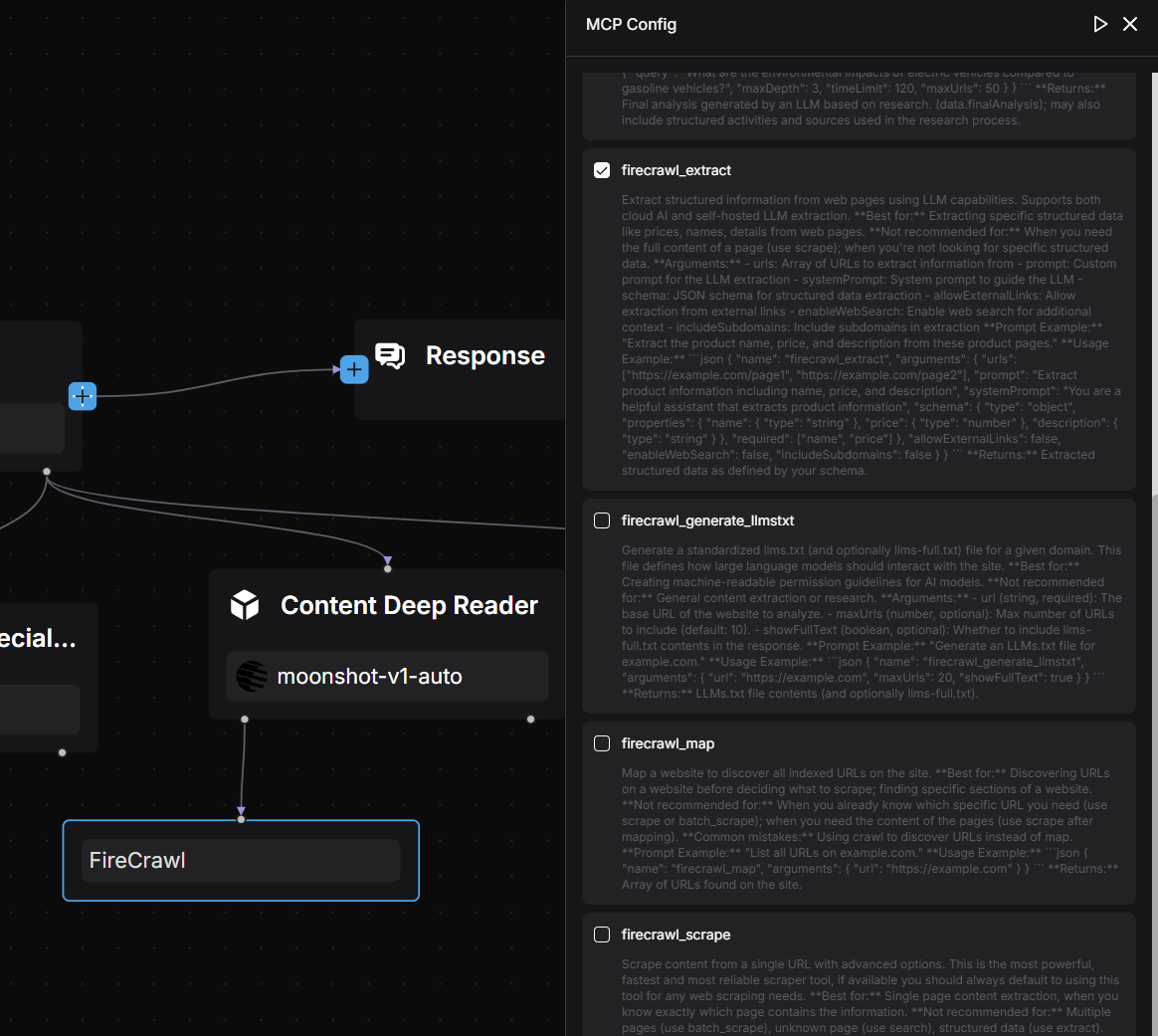Enable the firecrawl_generate_llmstxt checkbox
The height and width of the screenshot is (1036, 1158).
[x=601, y=520]
